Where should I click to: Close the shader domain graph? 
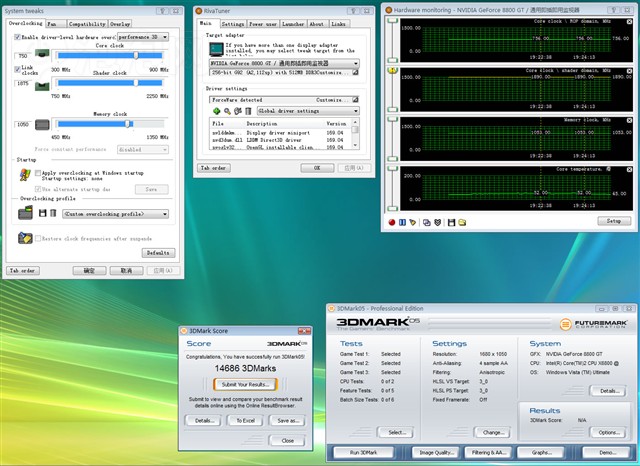click(629, 71)
